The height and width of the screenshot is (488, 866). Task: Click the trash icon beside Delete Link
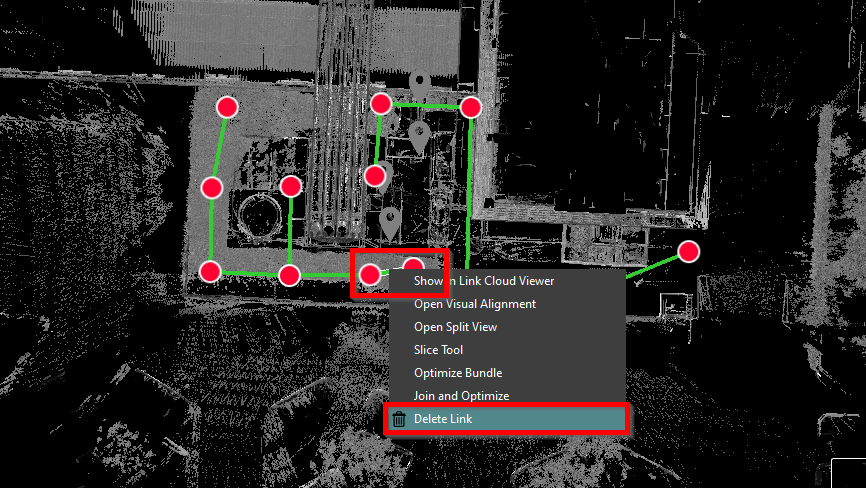(399, 419)
